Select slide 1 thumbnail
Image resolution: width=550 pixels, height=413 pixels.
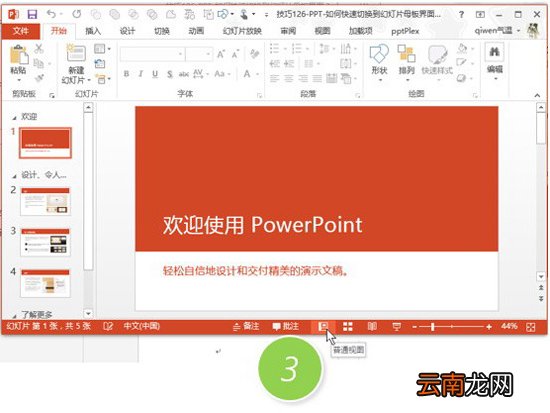pyautogui.click(x=45, y=143)
